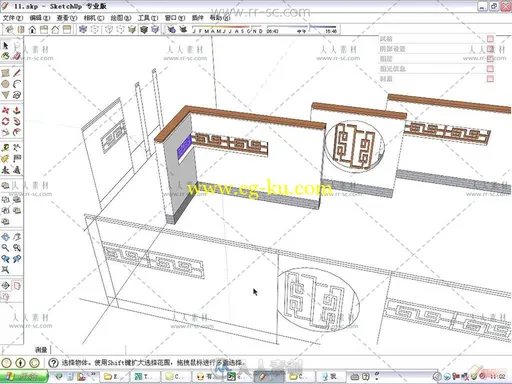Viewport: 512px width, 384px height.
Task: Activate the red Move tool
Action: [x=5, y=110]
